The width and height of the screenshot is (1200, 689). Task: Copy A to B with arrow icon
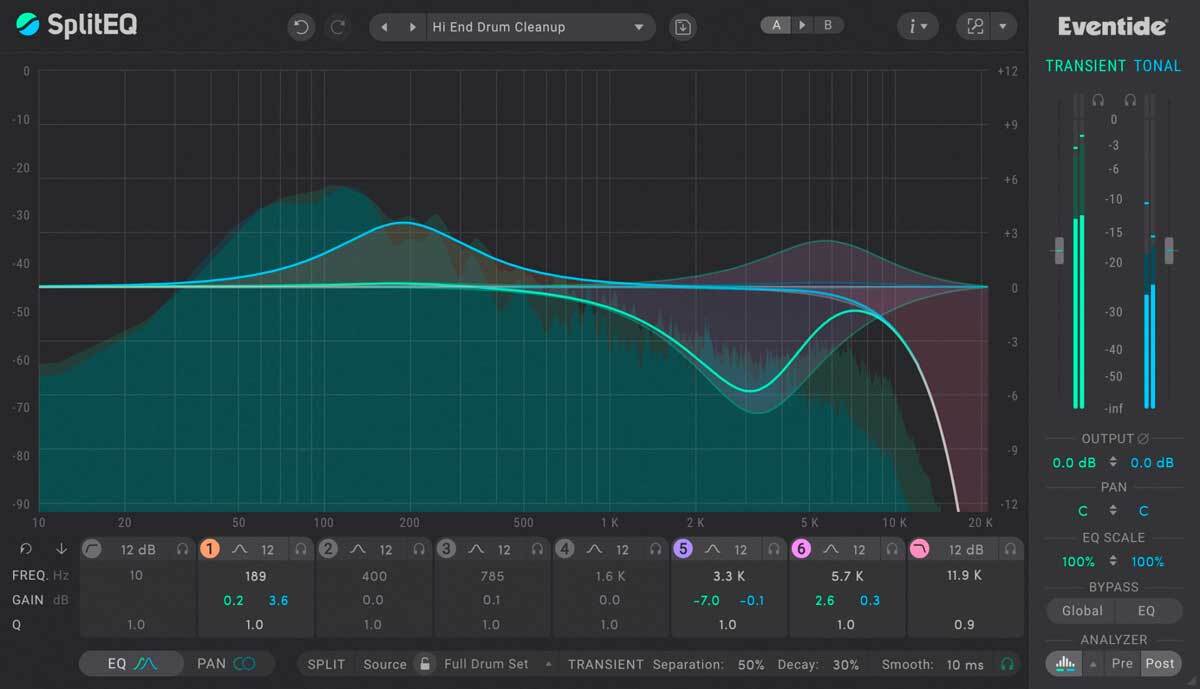pyautogui.click(x=802, y=25)
